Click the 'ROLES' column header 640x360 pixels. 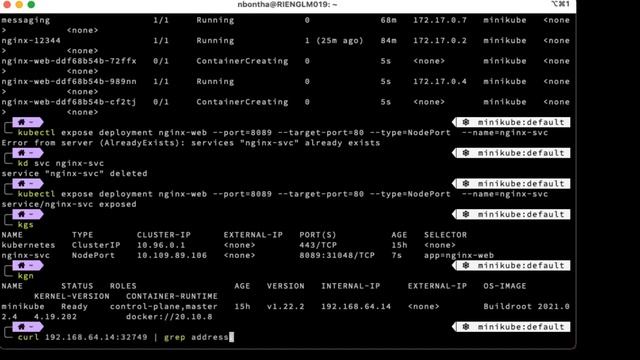point(123,286)
